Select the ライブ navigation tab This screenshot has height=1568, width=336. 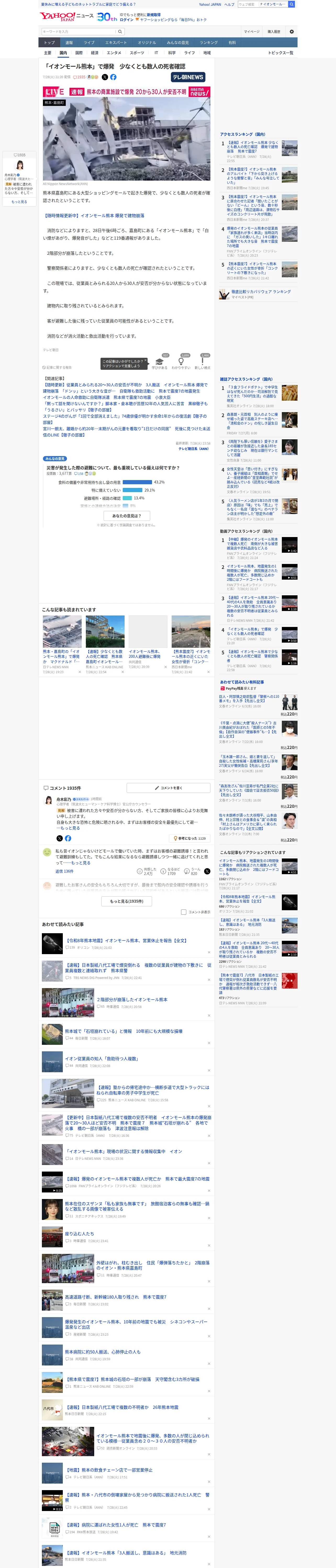pyautogui.click(x=89, y=43)
